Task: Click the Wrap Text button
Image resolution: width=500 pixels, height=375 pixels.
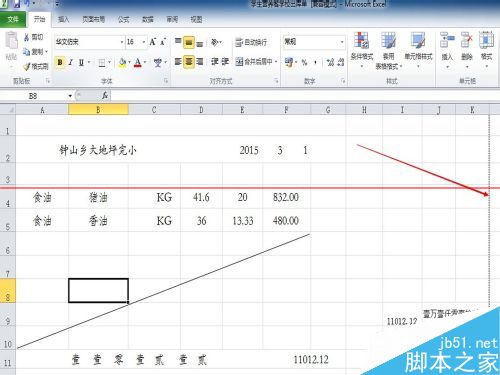Action: (x=251, y=42)
